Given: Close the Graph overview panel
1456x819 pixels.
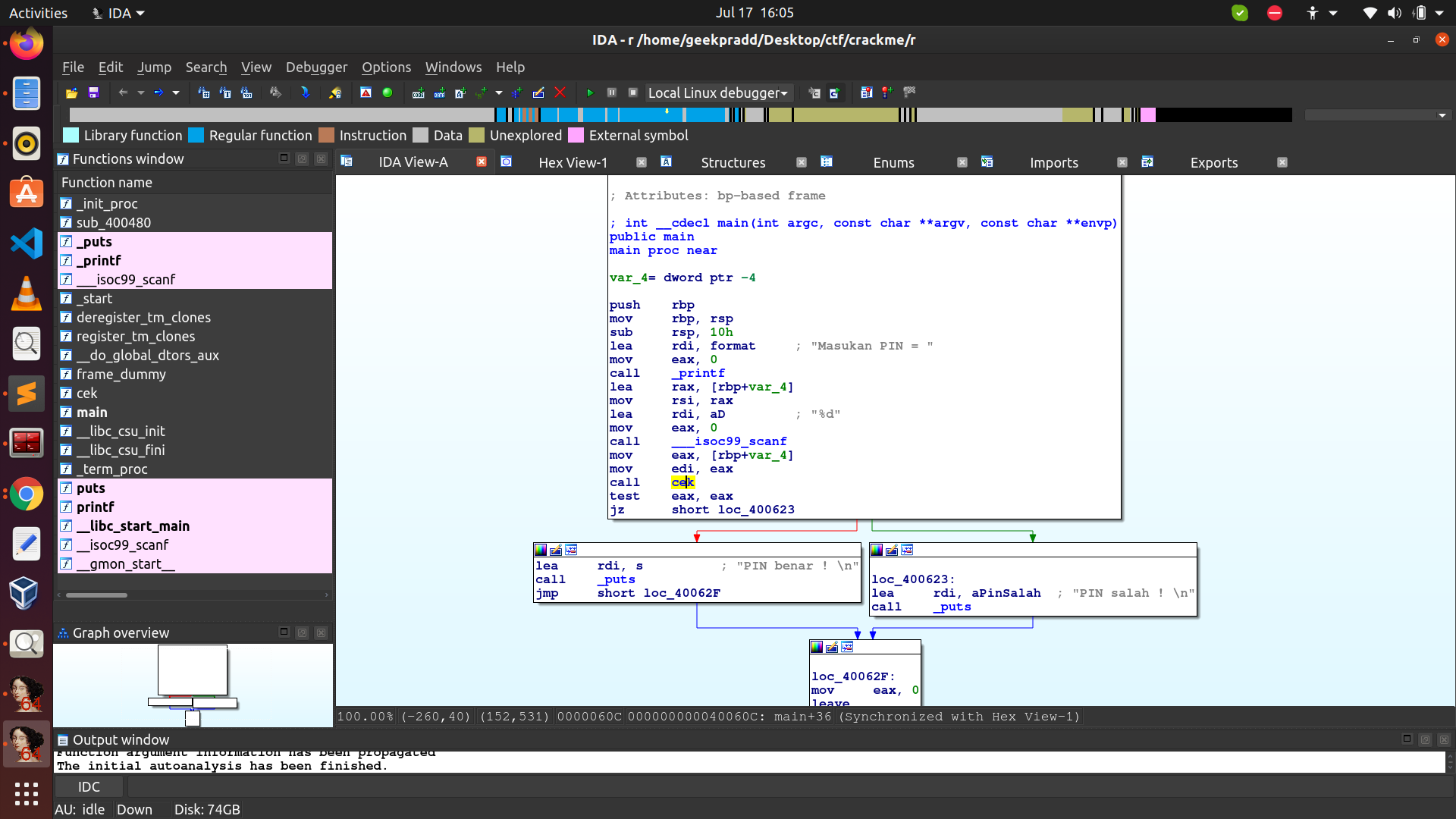Looking at the screenshot, I should pos(321,632).
